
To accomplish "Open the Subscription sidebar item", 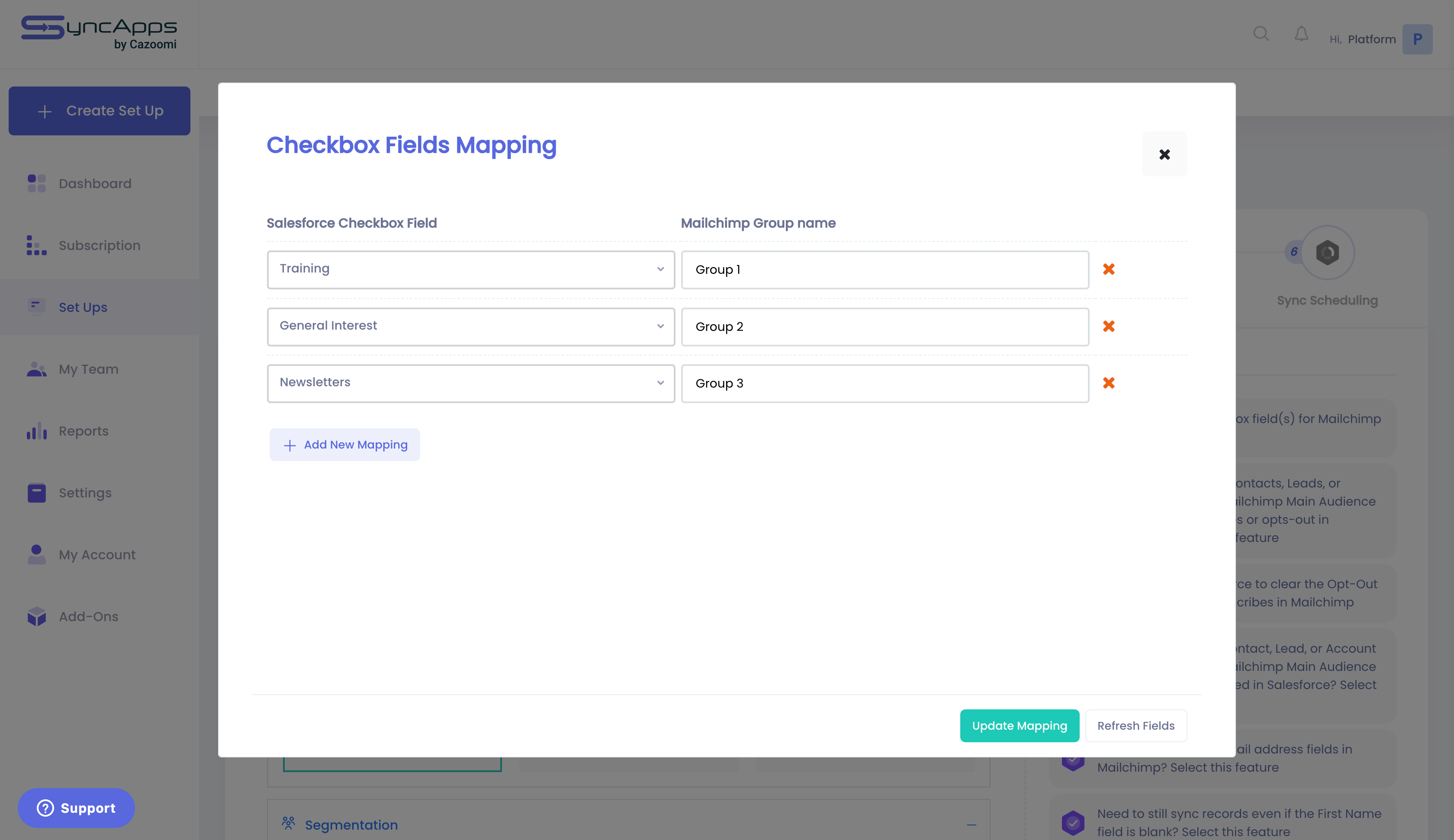I will pos(99,245).
